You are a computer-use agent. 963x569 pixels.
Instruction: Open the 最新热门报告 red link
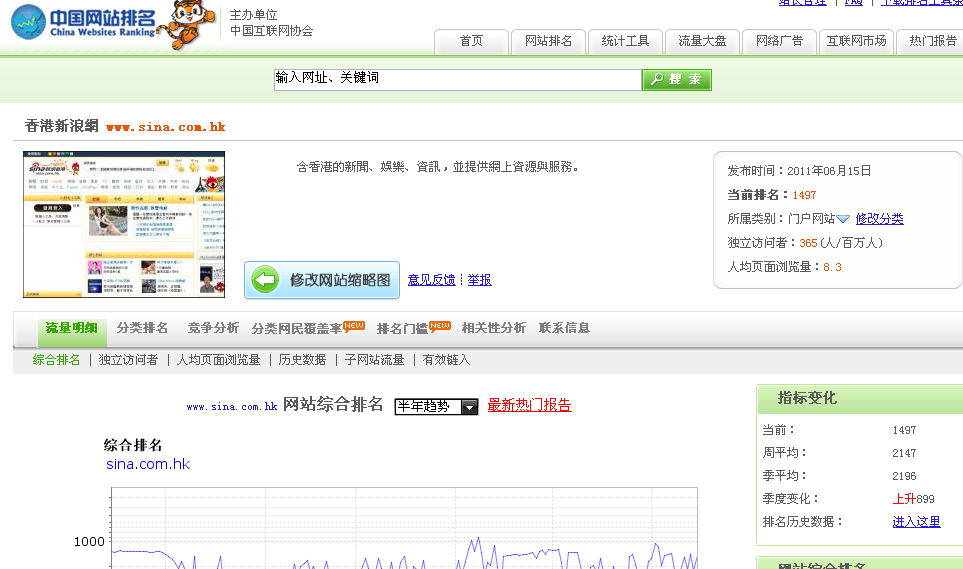[529, 406]
